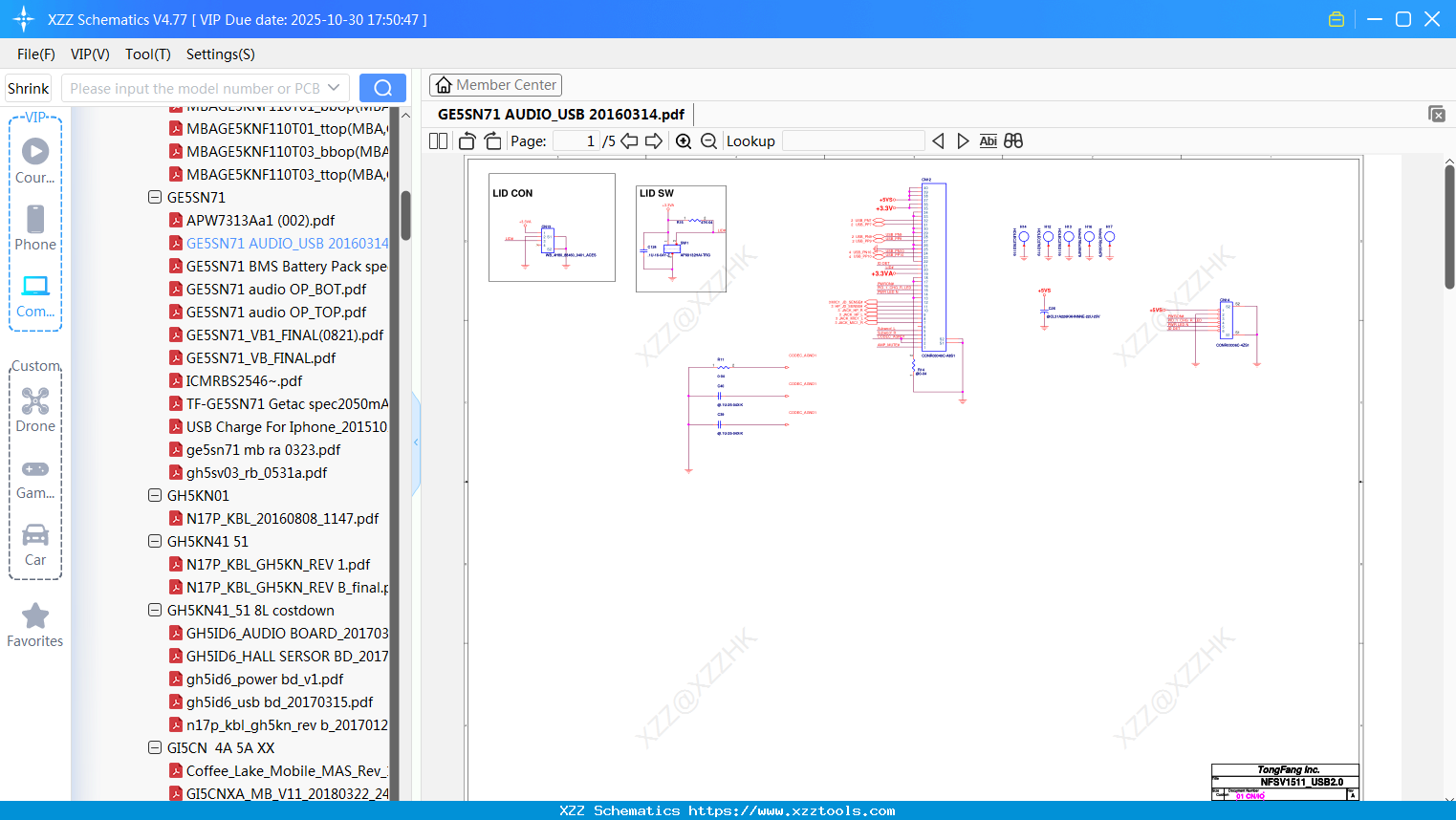
Task: Zoom out of the schematic
Action: click(708, 141)
